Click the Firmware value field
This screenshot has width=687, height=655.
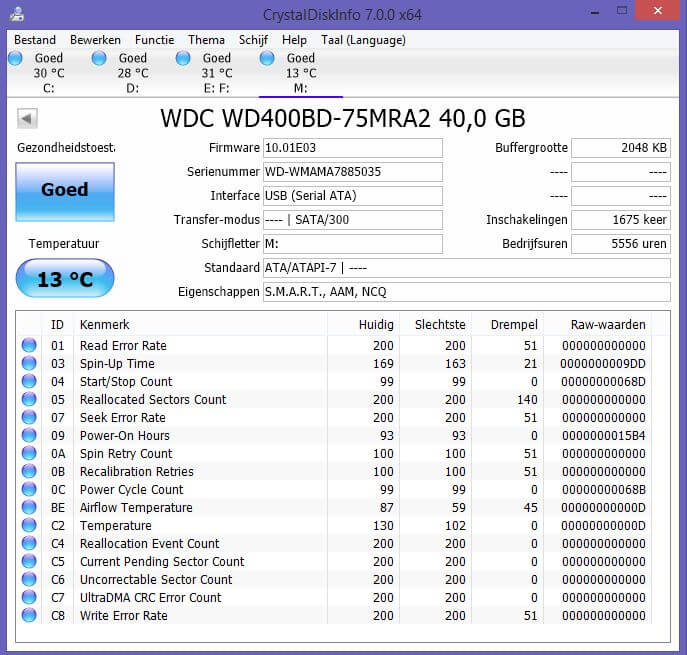click(x=351, y=148)
